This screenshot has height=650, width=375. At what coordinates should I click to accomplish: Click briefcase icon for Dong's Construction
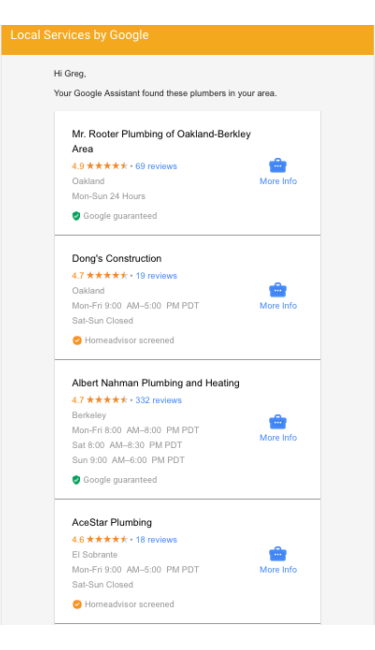[278, 290]
